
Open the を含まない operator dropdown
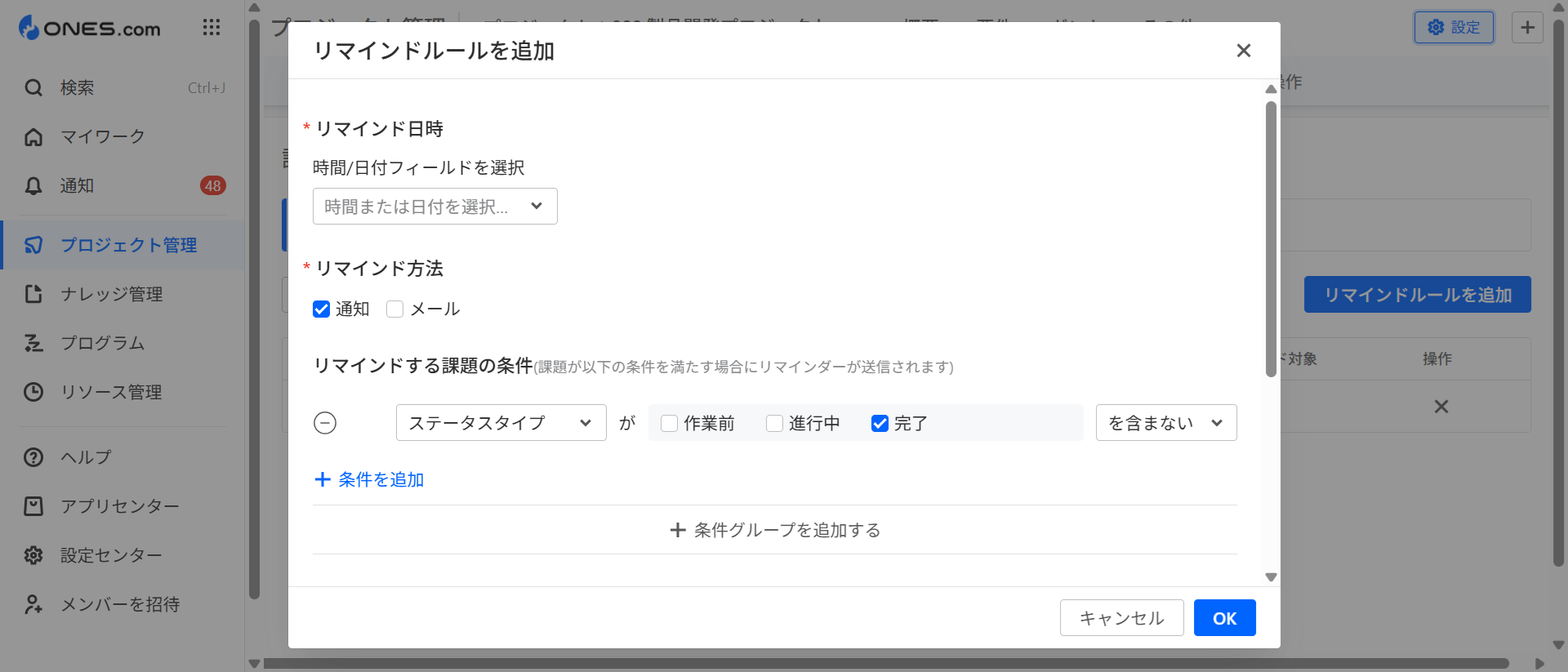point(1166,423)
